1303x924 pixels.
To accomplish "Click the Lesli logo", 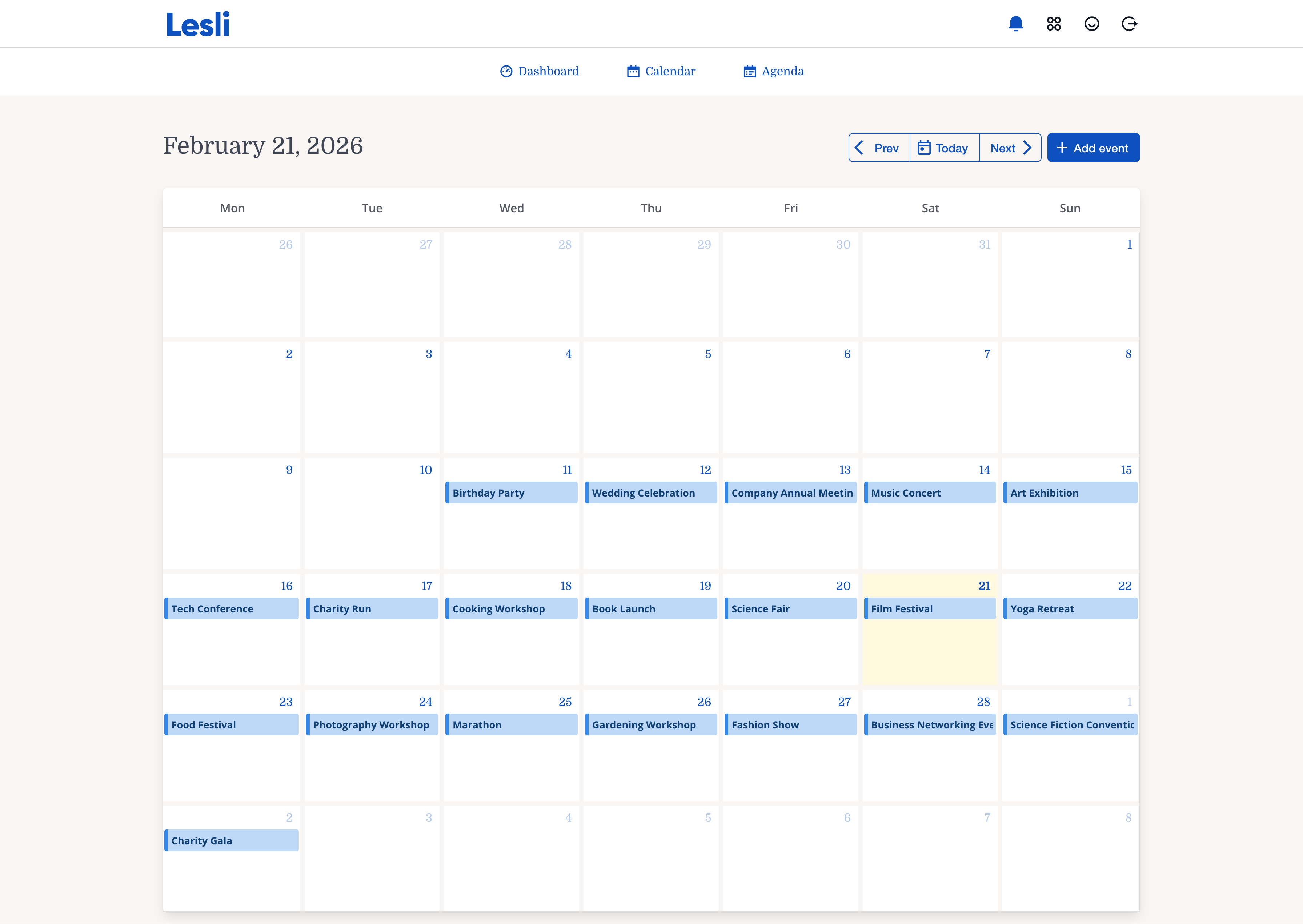I will (x=197, y=24).
